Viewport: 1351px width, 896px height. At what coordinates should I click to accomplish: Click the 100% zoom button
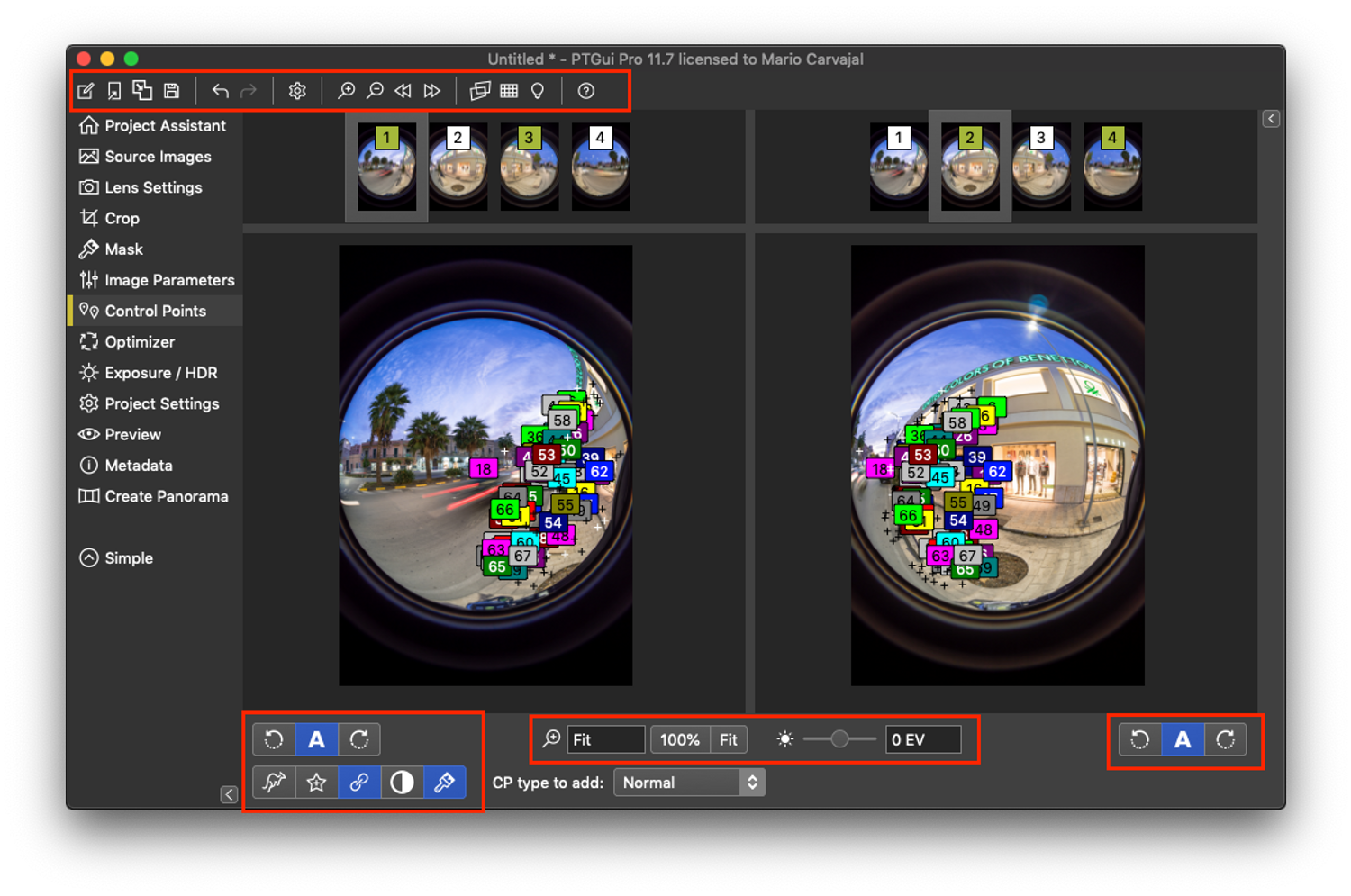[680, 739]
